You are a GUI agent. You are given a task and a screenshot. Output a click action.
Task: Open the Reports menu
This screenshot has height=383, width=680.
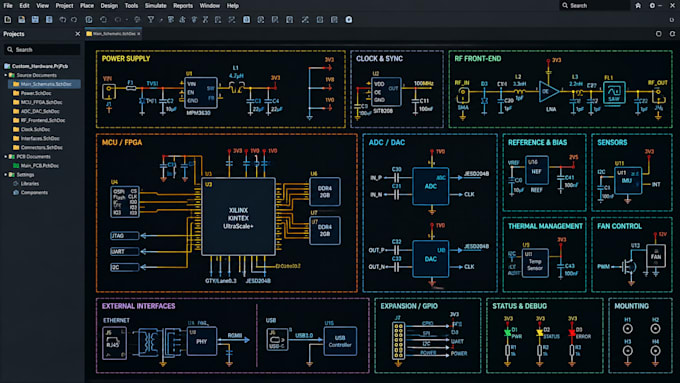pyautogui.click(x=183, y=6)
